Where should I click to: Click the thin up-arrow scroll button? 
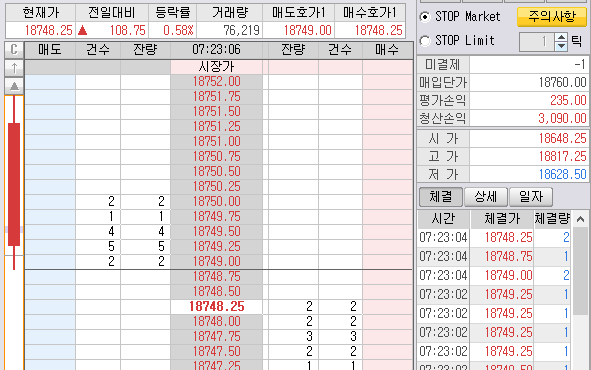[14, 68]
